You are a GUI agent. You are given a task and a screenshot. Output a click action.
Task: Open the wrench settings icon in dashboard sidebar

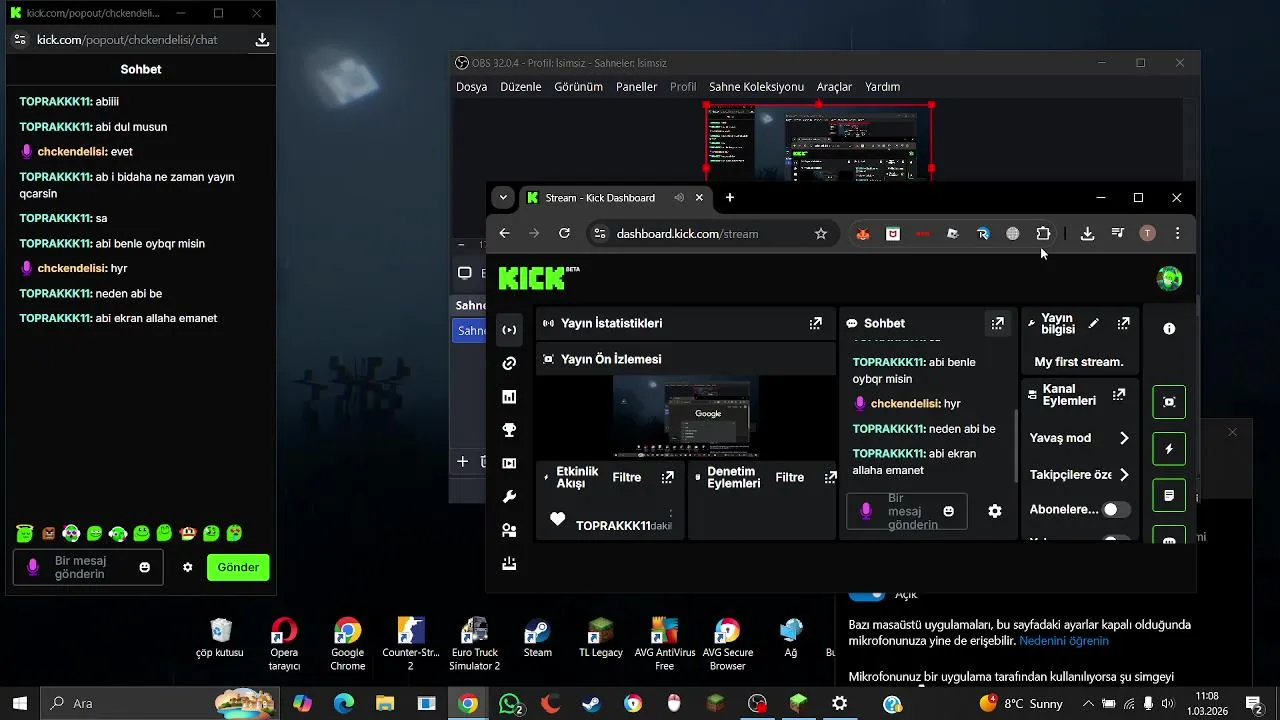509,497
